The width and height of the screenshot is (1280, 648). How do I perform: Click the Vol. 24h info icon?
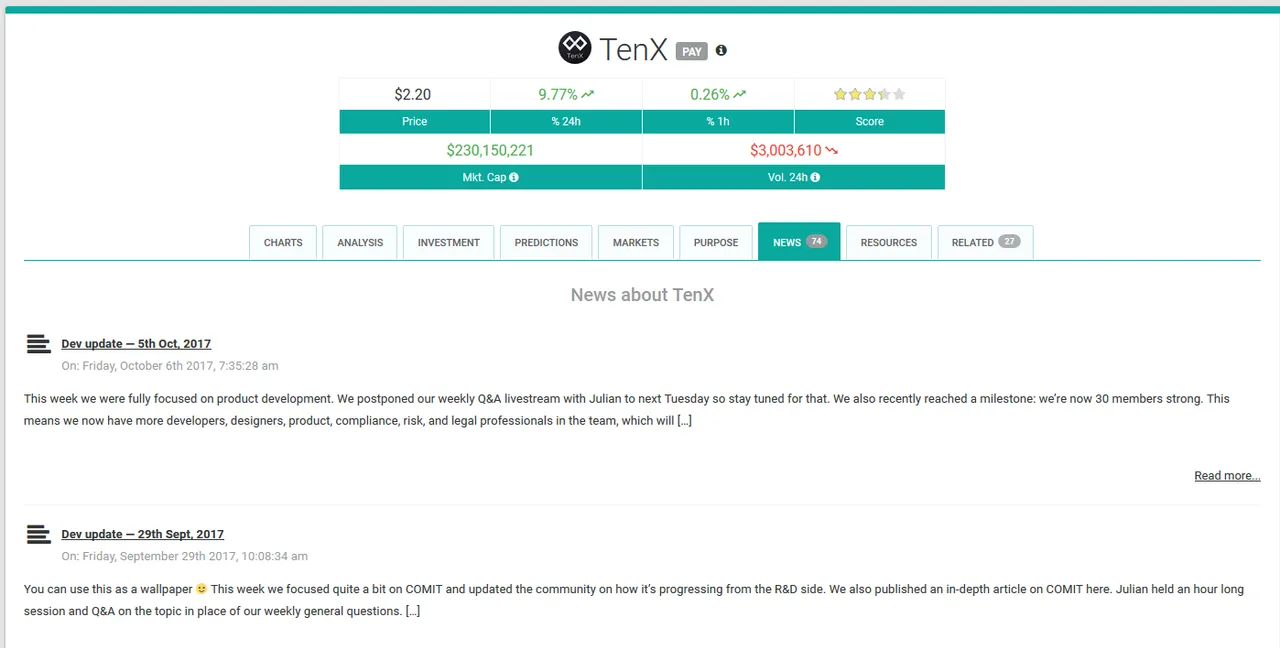click(x=815, y=177)
